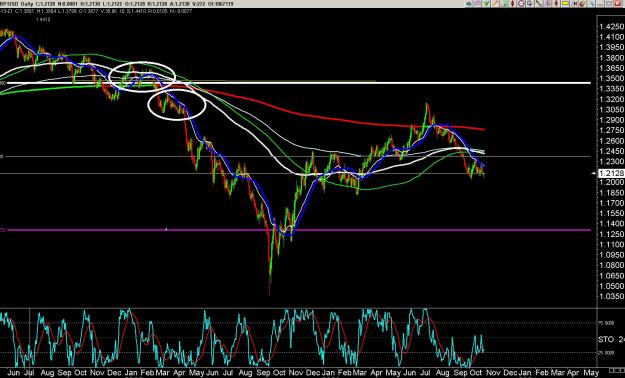Viewport: 625px width, 378px height.
Task: Click the 1.1700 price axis label
Action: tap(611, 203)
